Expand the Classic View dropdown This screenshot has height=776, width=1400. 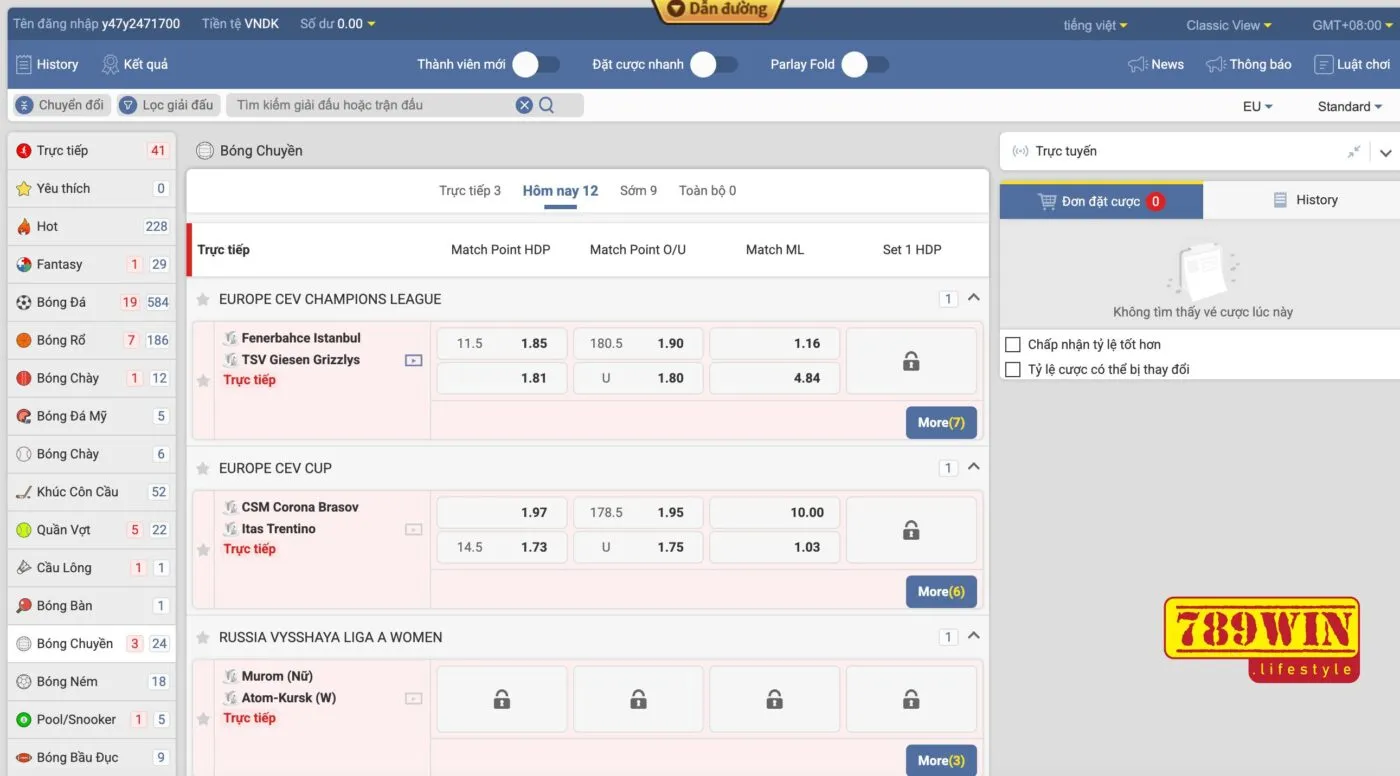[x=1228, y=25]
